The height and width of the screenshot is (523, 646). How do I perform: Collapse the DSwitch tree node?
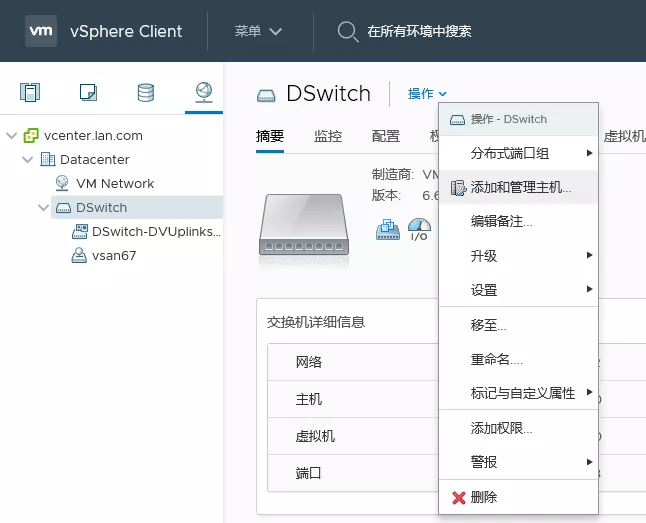pyautogui.click(x=43, y=208)
